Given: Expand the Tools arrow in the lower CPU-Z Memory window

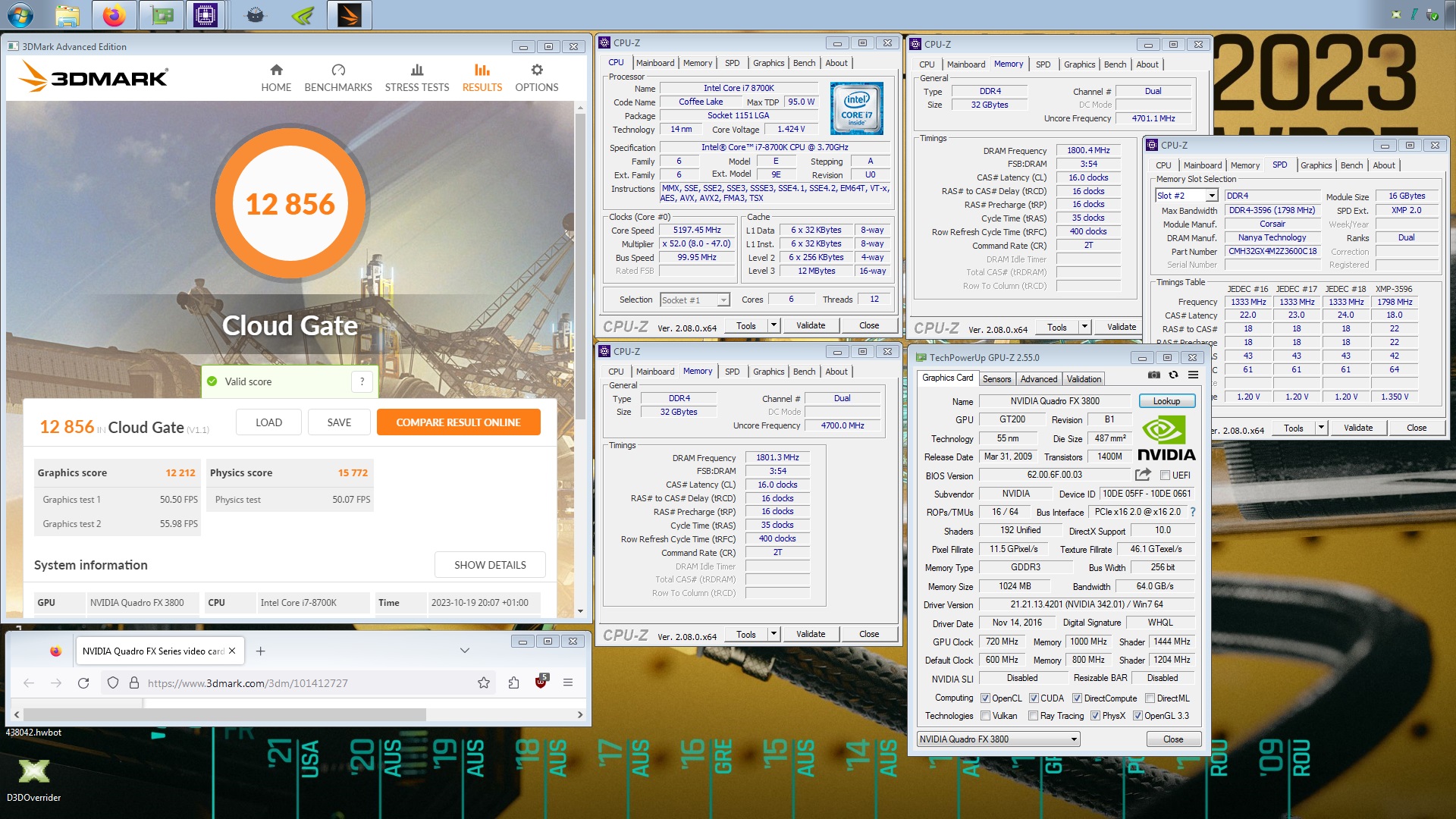Looking at the screenshot, I should pos(773,634).
